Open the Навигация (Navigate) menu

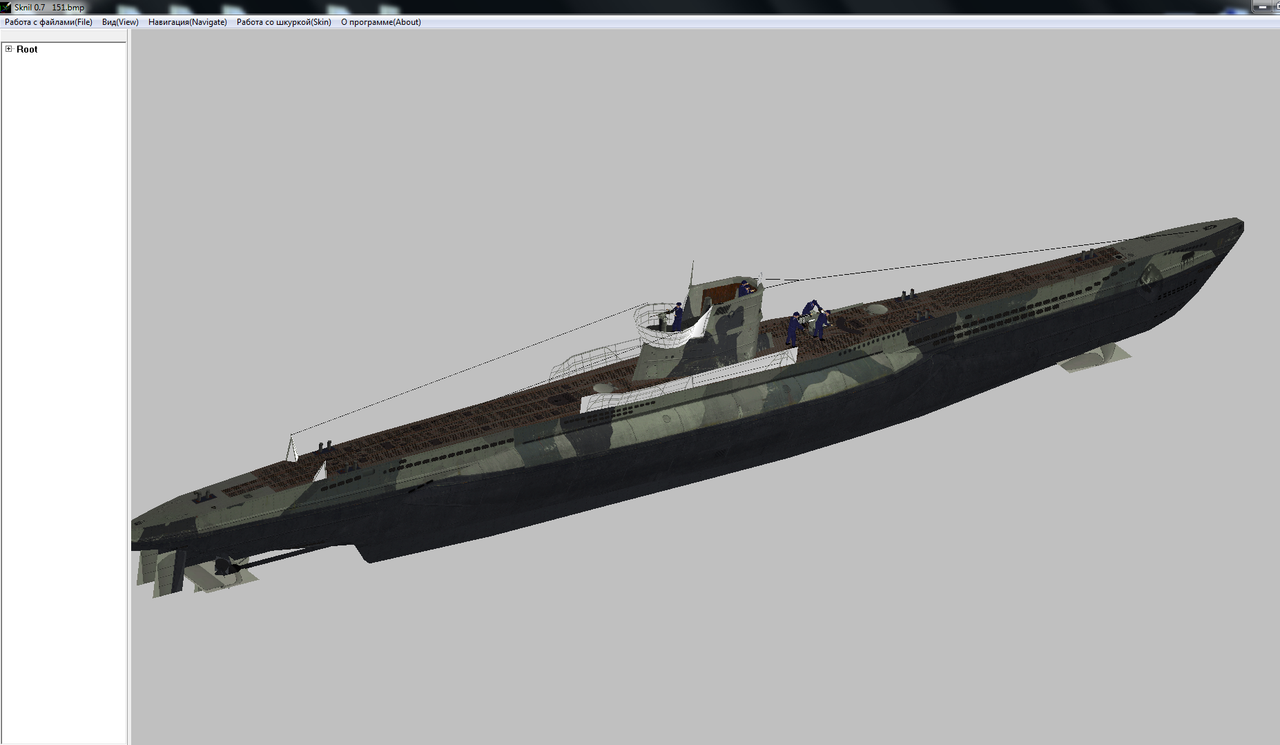pyautogui.click(x=187, y=22)
